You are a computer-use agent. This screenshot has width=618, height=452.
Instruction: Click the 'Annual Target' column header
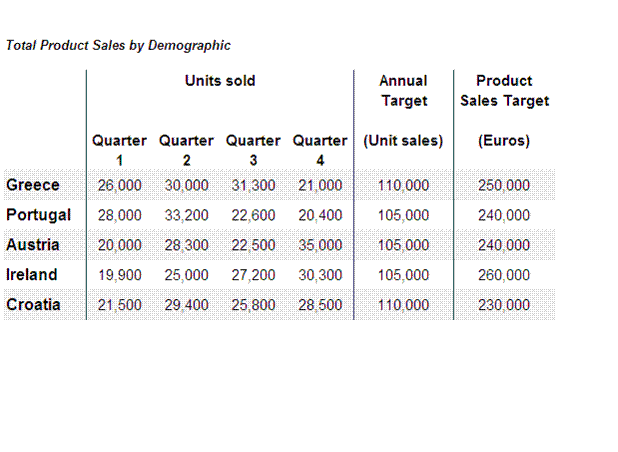click(x=403, y=90)
